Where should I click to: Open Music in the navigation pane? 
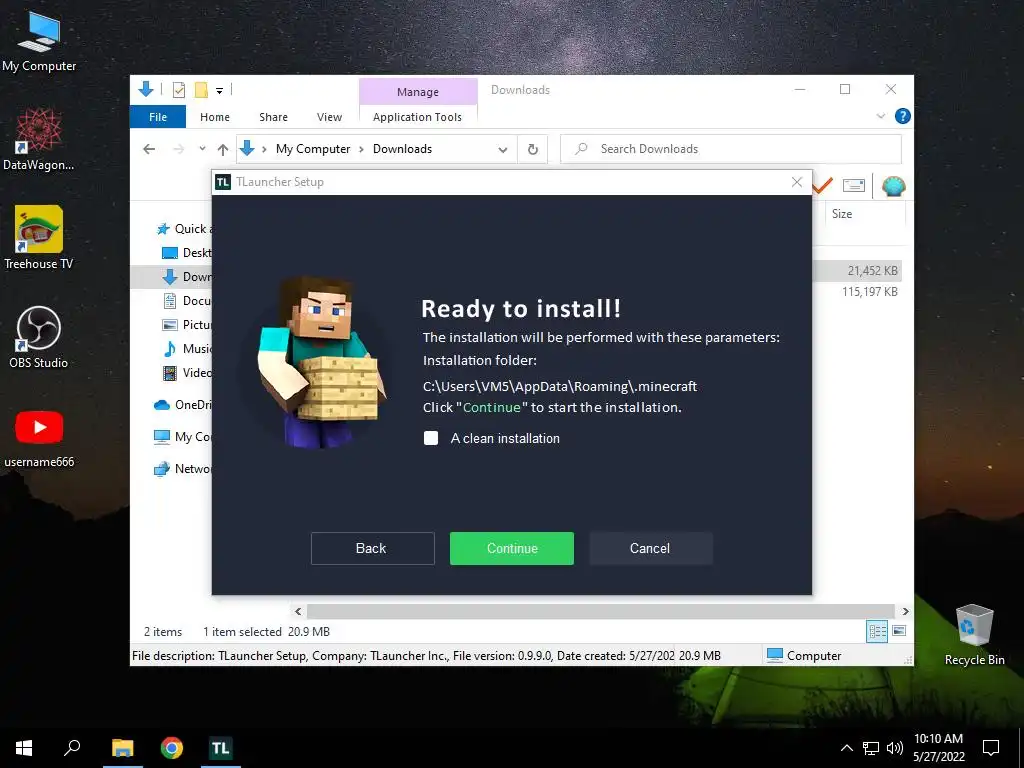[x=187, y=349]
